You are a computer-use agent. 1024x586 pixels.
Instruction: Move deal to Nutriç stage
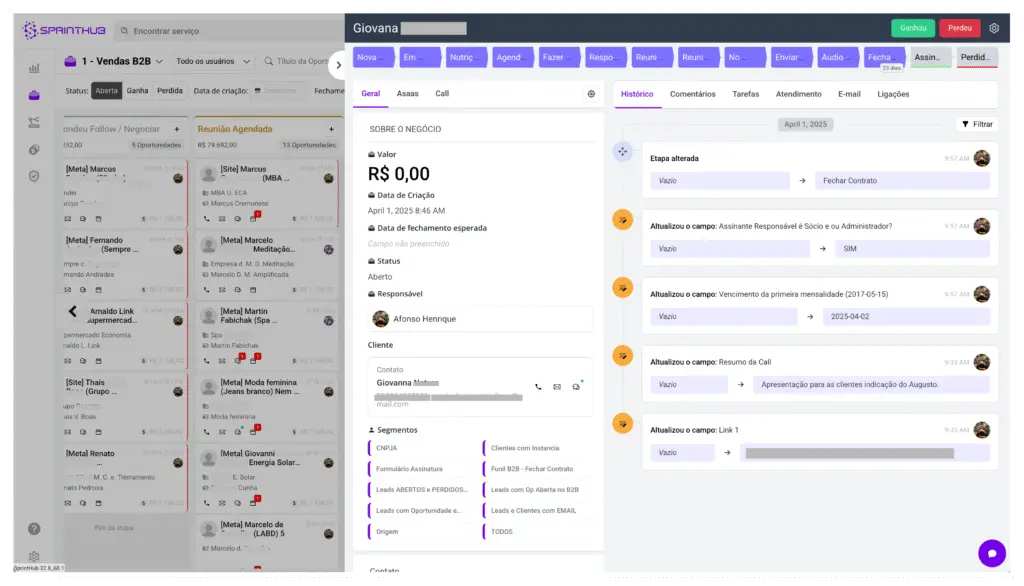466,57
